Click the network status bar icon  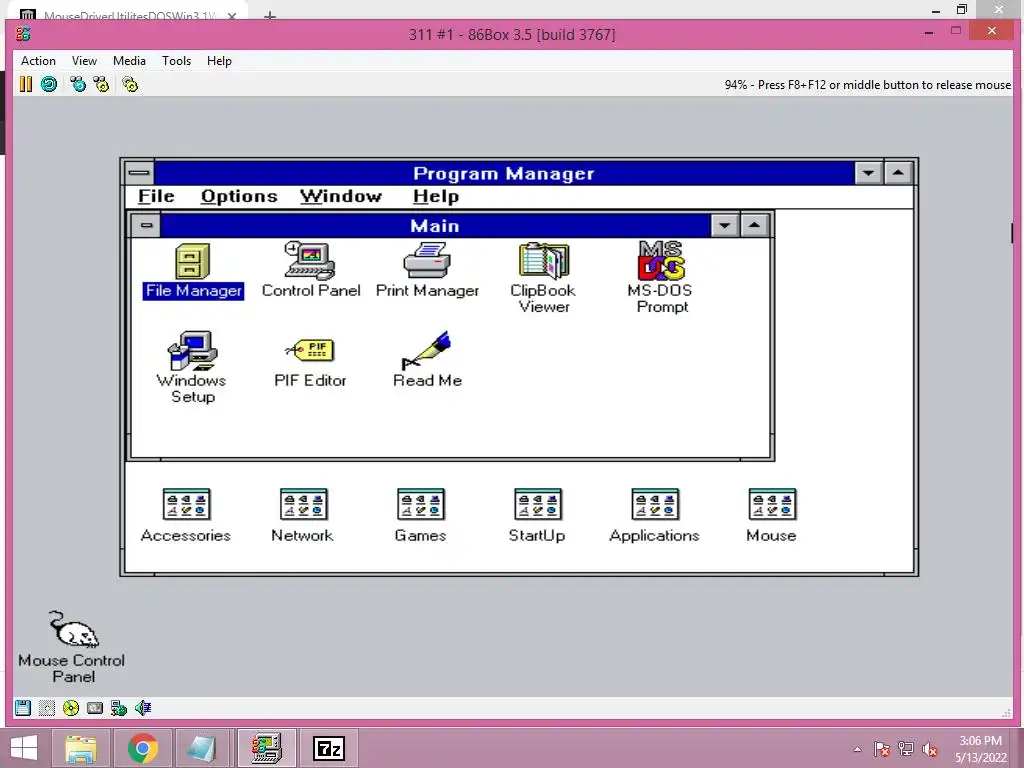tap(119, 708)
